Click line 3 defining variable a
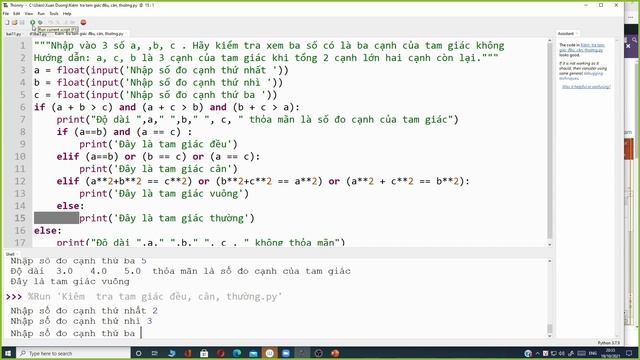This screenshot has width=640, height=360. click(x=161, y=70)
